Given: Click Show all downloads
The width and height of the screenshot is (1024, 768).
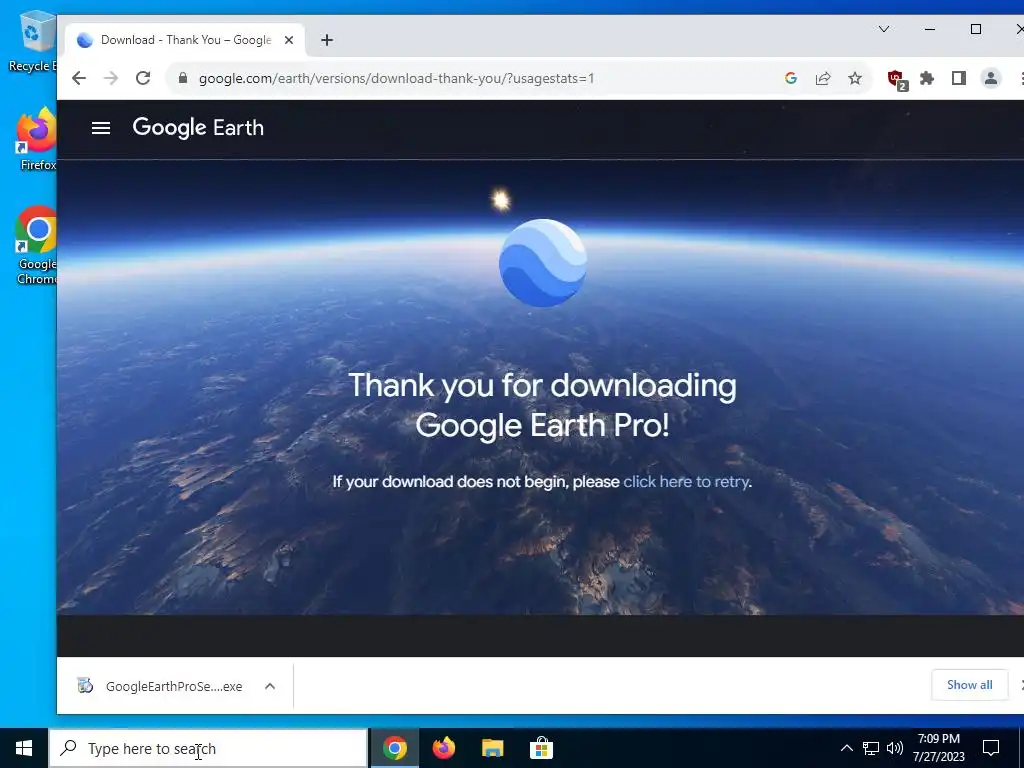Looking at the screenshot, I should (x=970, y=685).
